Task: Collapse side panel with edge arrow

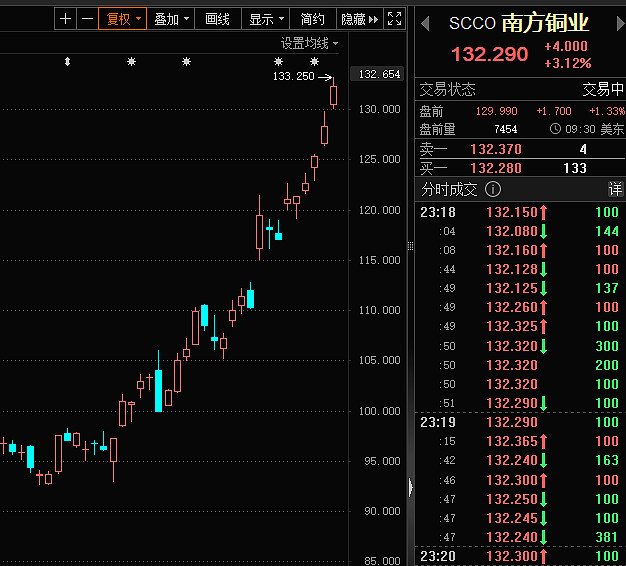Action: [x=411, y=487]
